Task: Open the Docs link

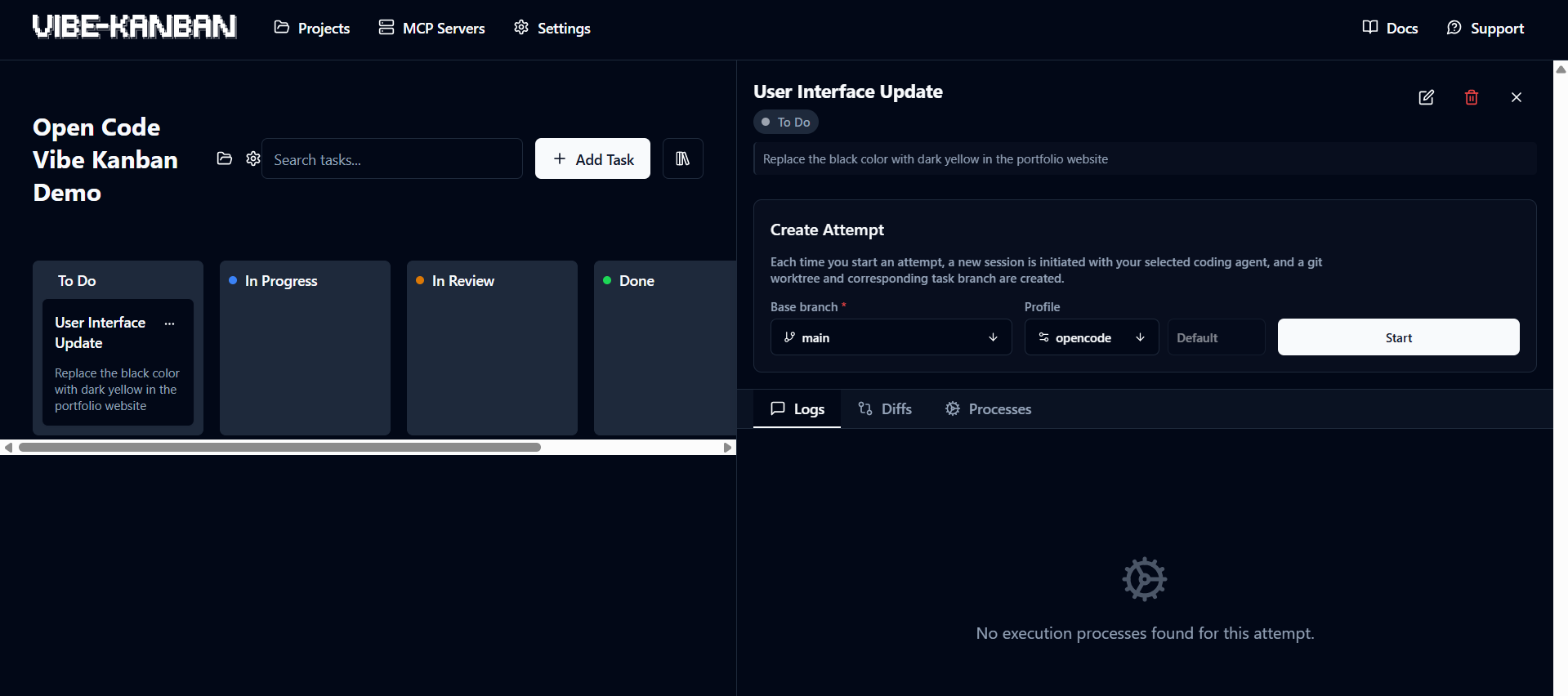Action: 1390,28
